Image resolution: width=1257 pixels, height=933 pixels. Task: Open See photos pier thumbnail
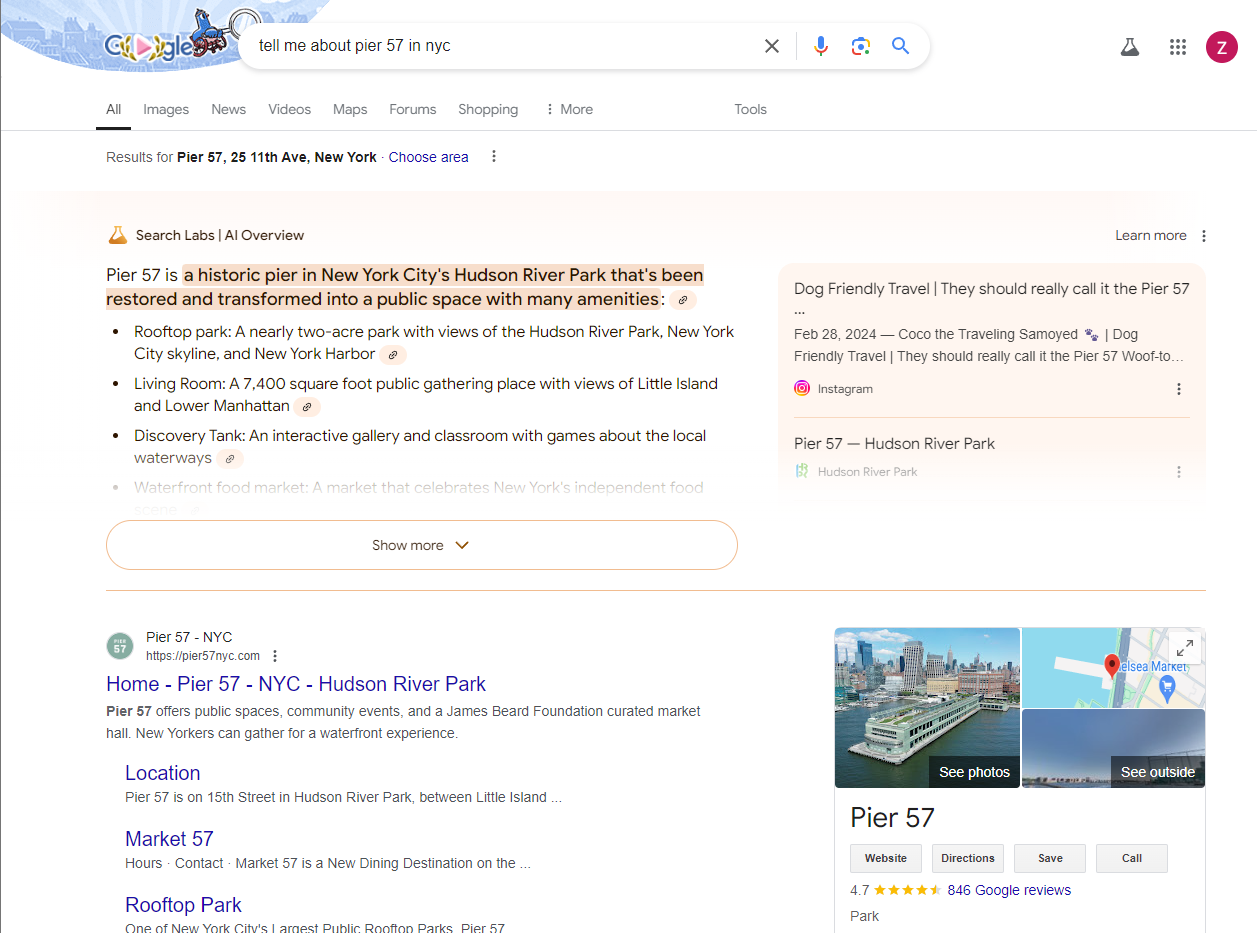pyautogui.click(x=927, y=707)
